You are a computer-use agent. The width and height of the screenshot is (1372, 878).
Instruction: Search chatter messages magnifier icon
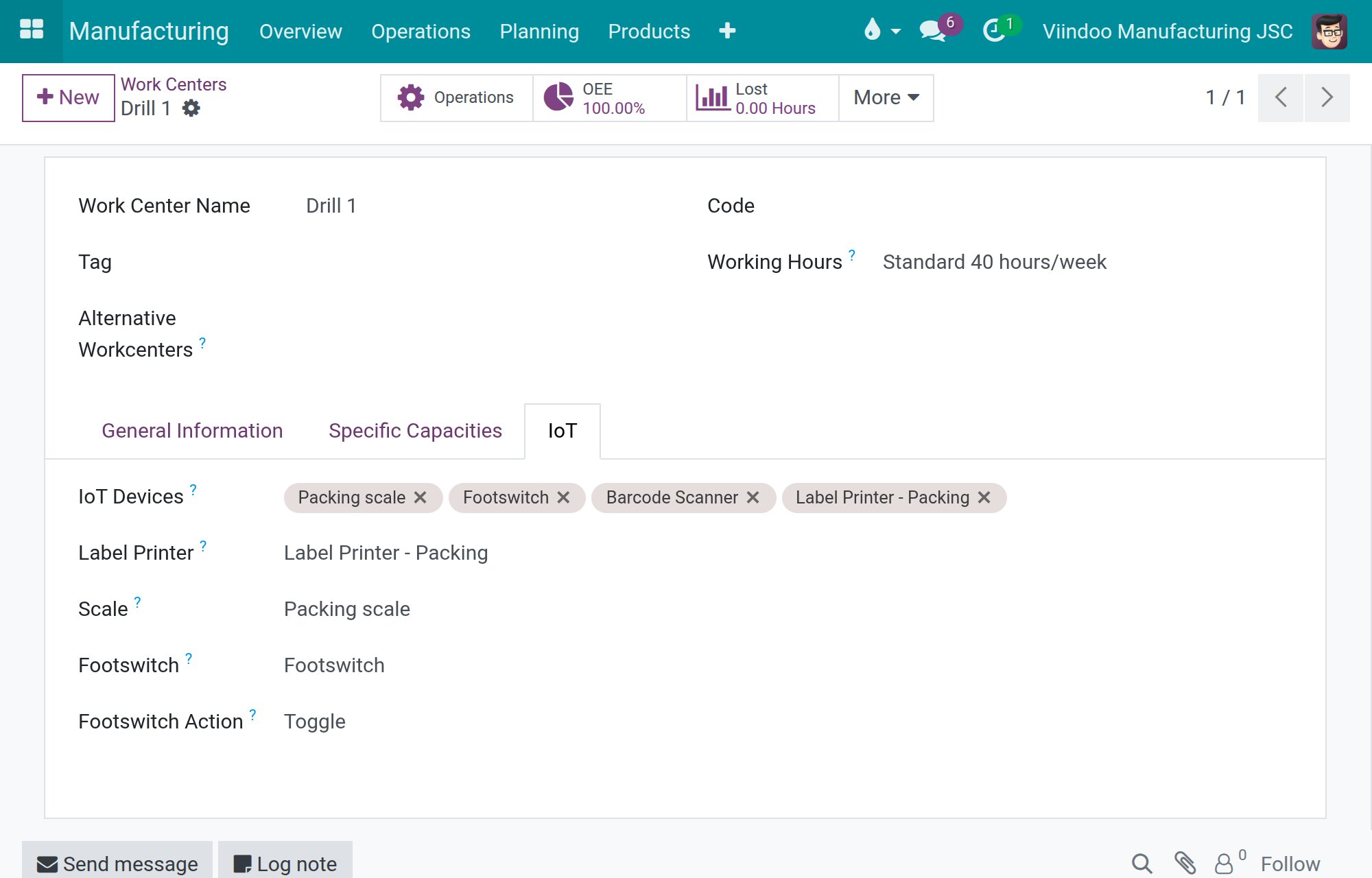(1142, 864)
